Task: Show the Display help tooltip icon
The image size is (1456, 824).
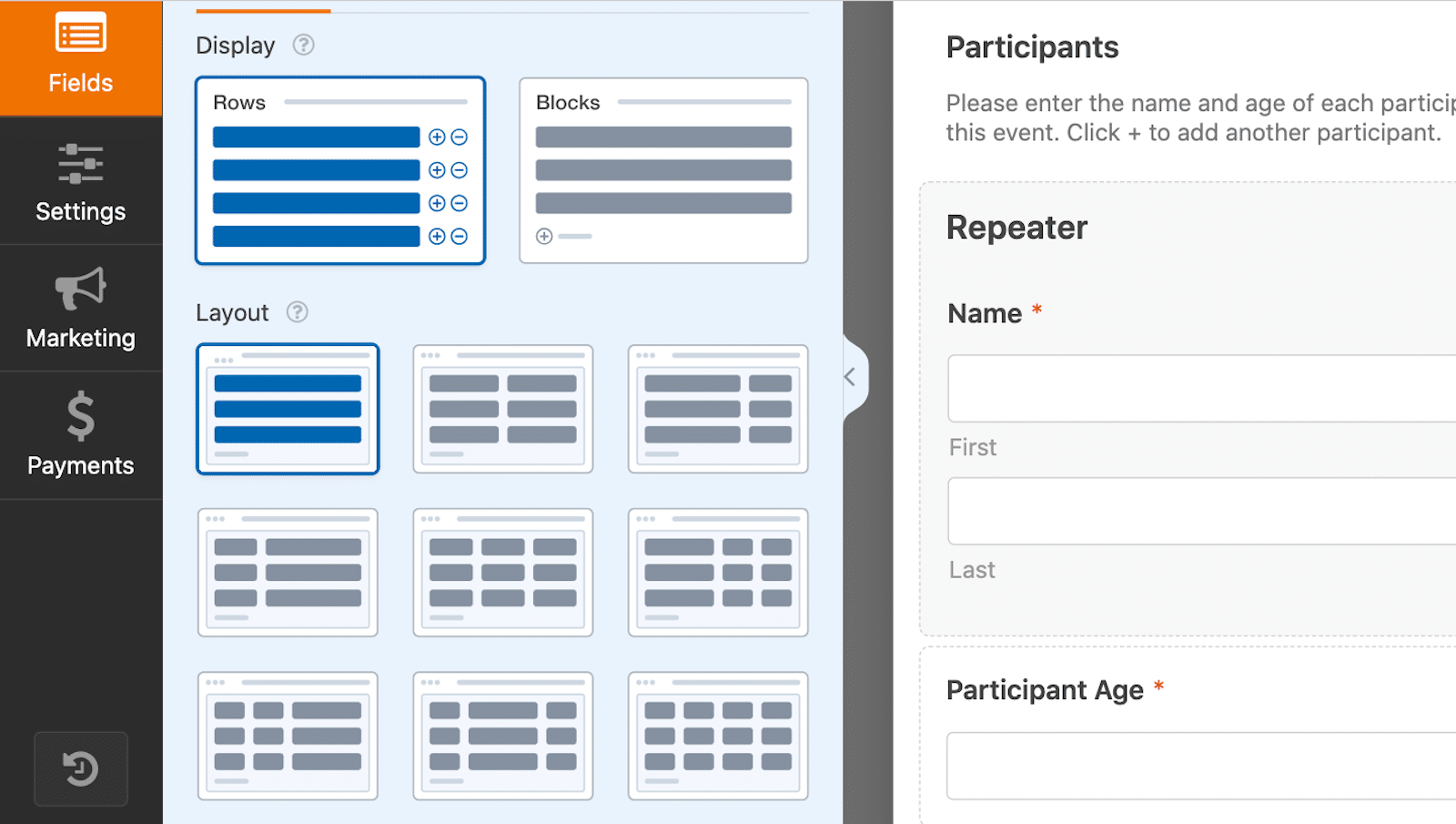Action: point(303,45)
